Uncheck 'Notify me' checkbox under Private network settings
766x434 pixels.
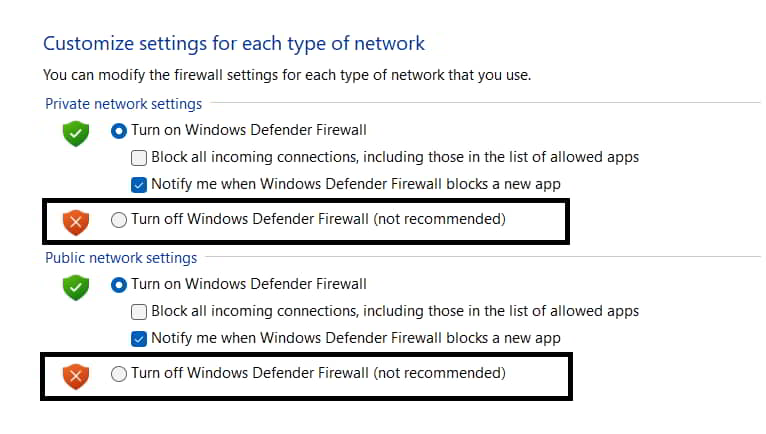pyautogui.click(x=140, y=184)
